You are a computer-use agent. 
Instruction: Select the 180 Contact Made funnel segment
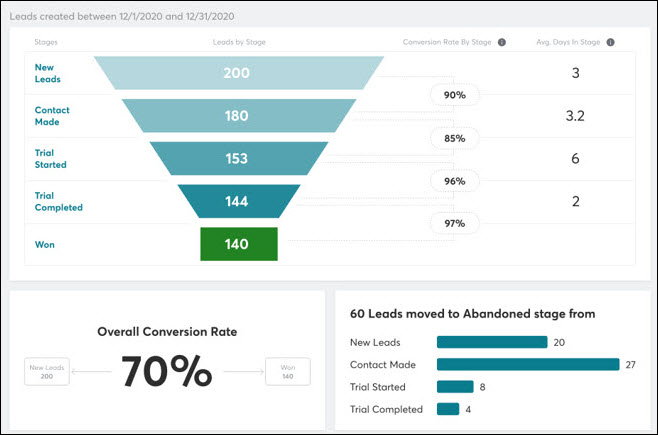[237, 116]
